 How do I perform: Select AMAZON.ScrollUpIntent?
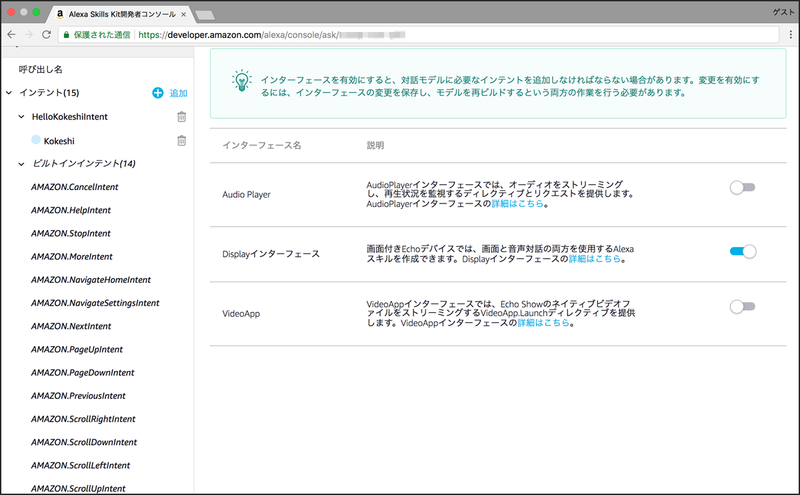(x=78, y=488)
